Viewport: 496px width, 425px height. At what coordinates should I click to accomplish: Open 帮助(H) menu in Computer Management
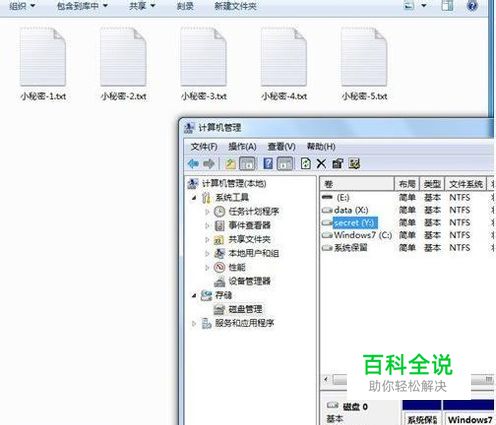(321, 146)
